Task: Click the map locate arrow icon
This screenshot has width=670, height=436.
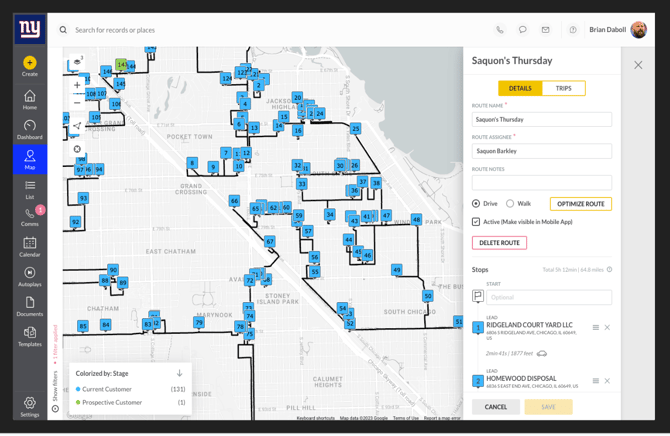Action: tap(77, 126)
